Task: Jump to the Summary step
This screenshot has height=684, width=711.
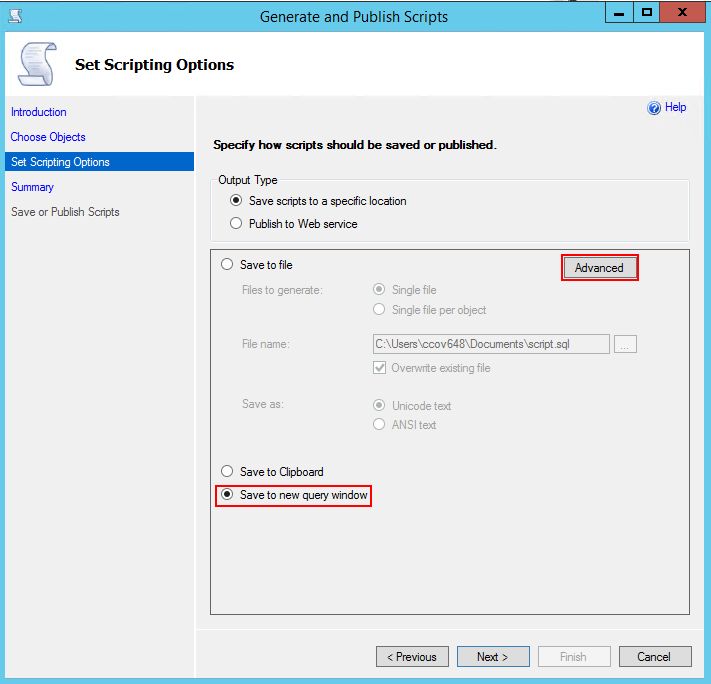Action: (x=32, y=187)
